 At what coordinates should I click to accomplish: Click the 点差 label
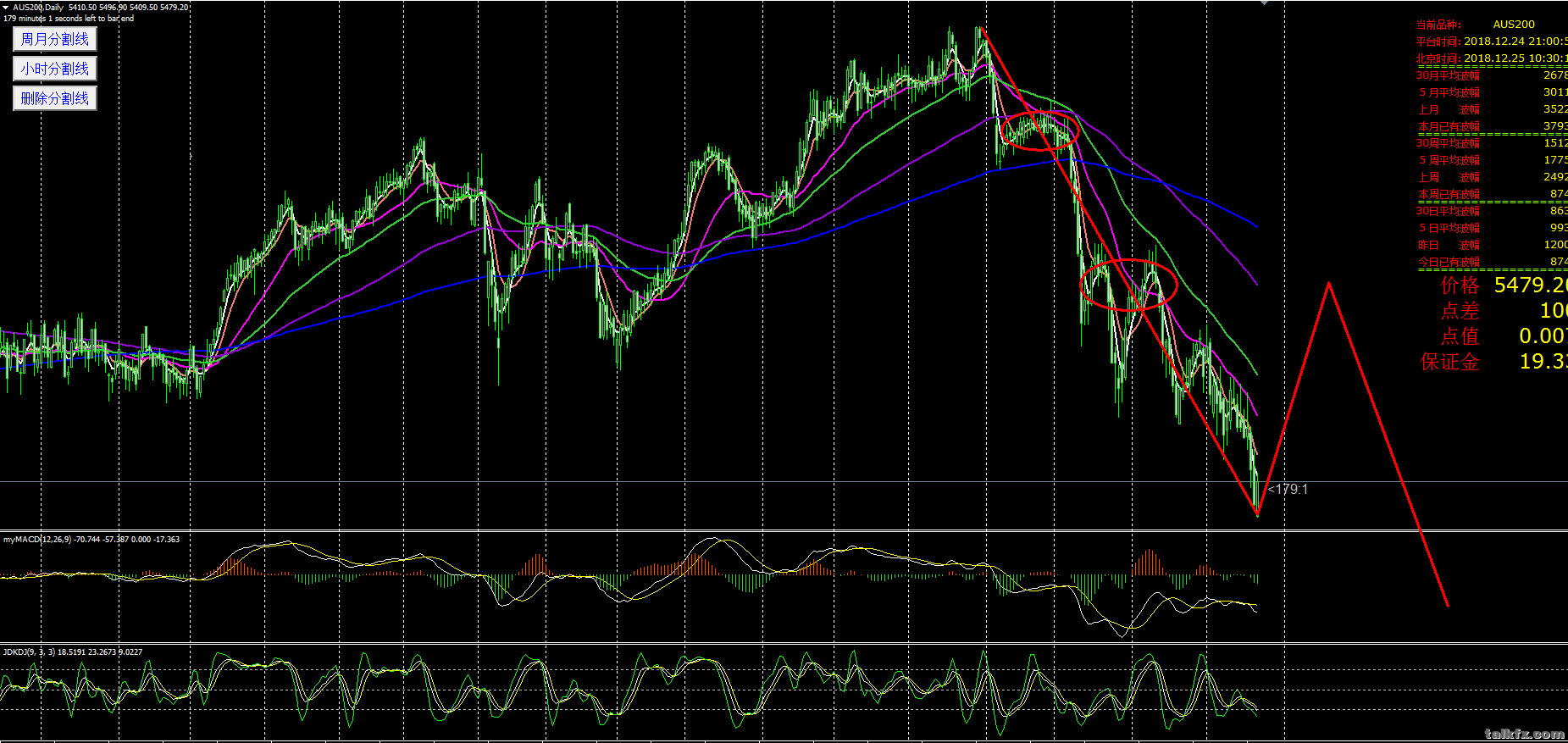point(1460,311)
